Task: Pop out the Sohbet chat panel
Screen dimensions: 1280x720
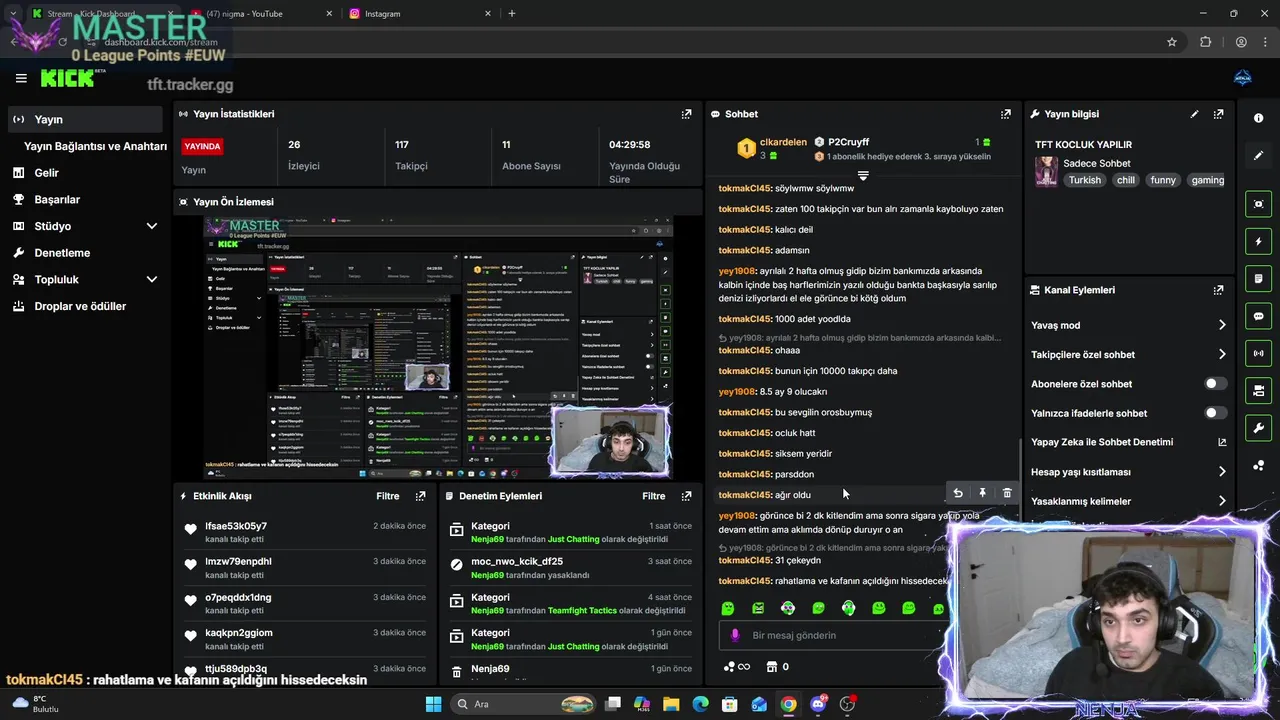Action: [1006, 114]
